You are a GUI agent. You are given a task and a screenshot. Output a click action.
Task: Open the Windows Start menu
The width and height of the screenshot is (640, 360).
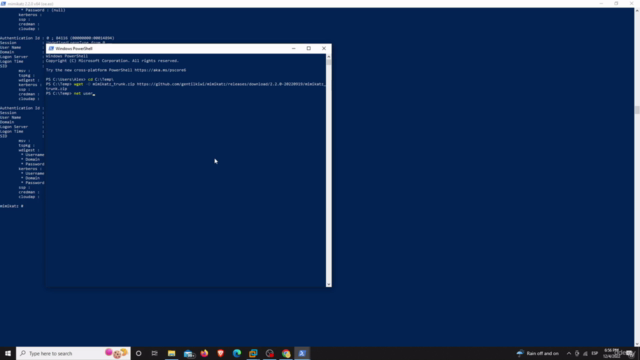click(8, 353)
